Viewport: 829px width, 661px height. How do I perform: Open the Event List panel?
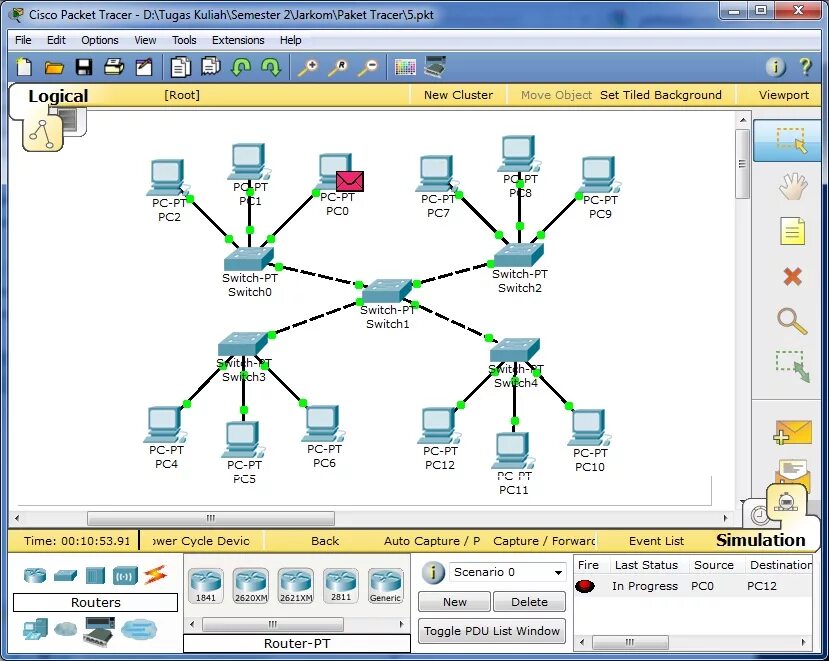tap(656, 541)
